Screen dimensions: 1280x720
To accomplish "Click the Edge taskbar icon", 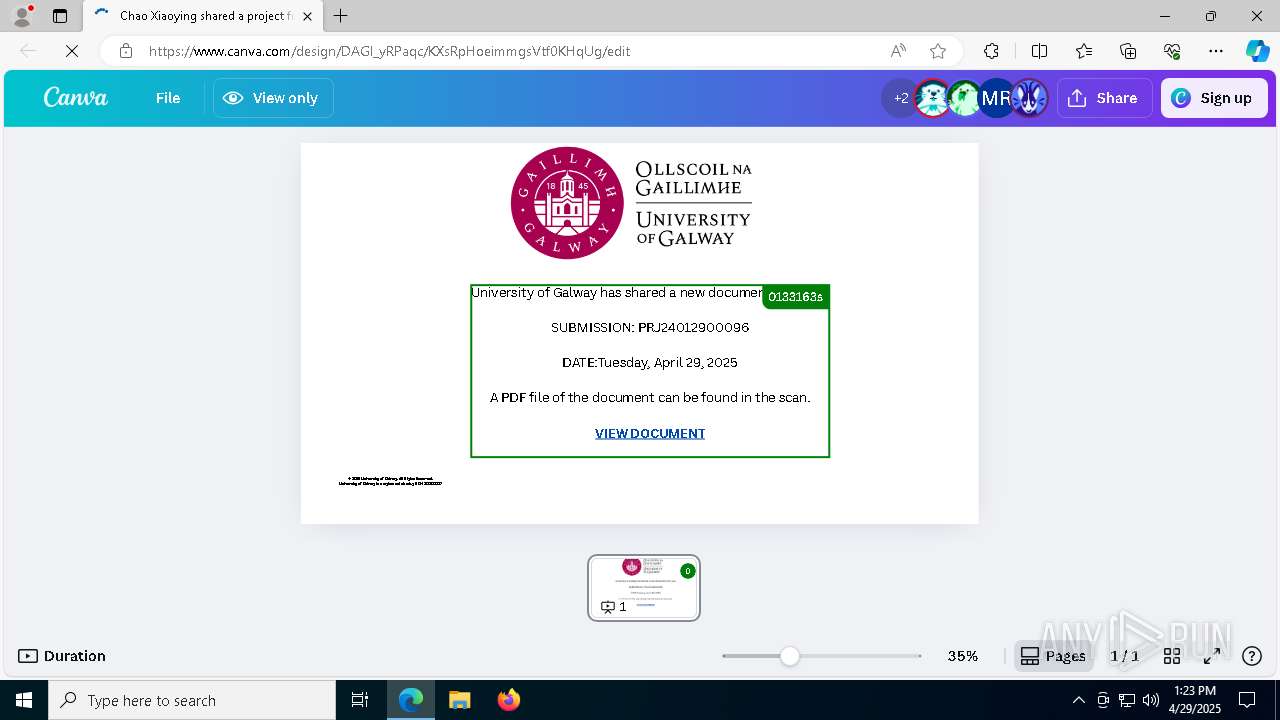I will pyautogui.click(x=411, y=700).
